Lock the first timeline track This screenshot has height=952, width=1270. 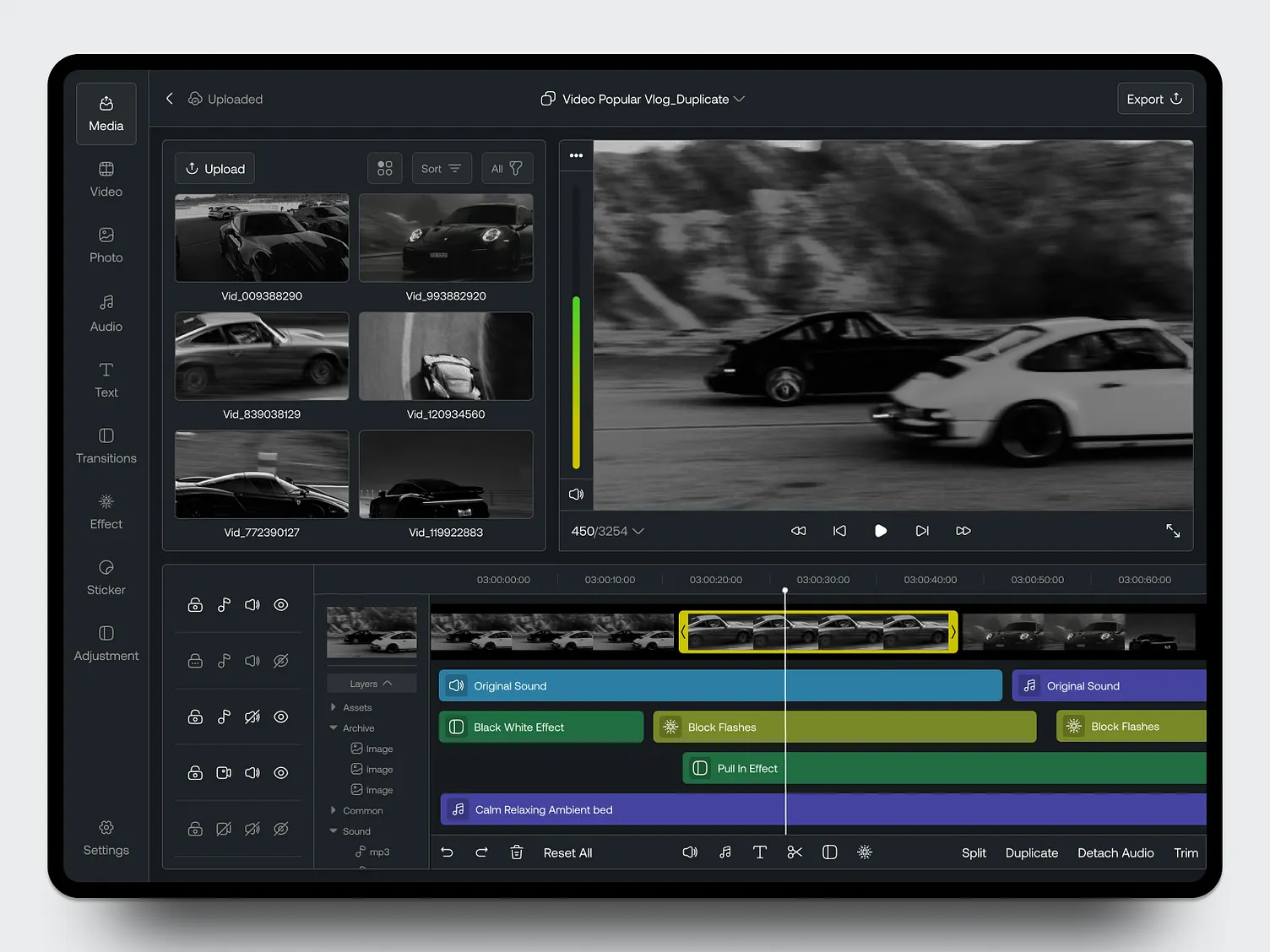pyautogui.click(x=195, y=604)
